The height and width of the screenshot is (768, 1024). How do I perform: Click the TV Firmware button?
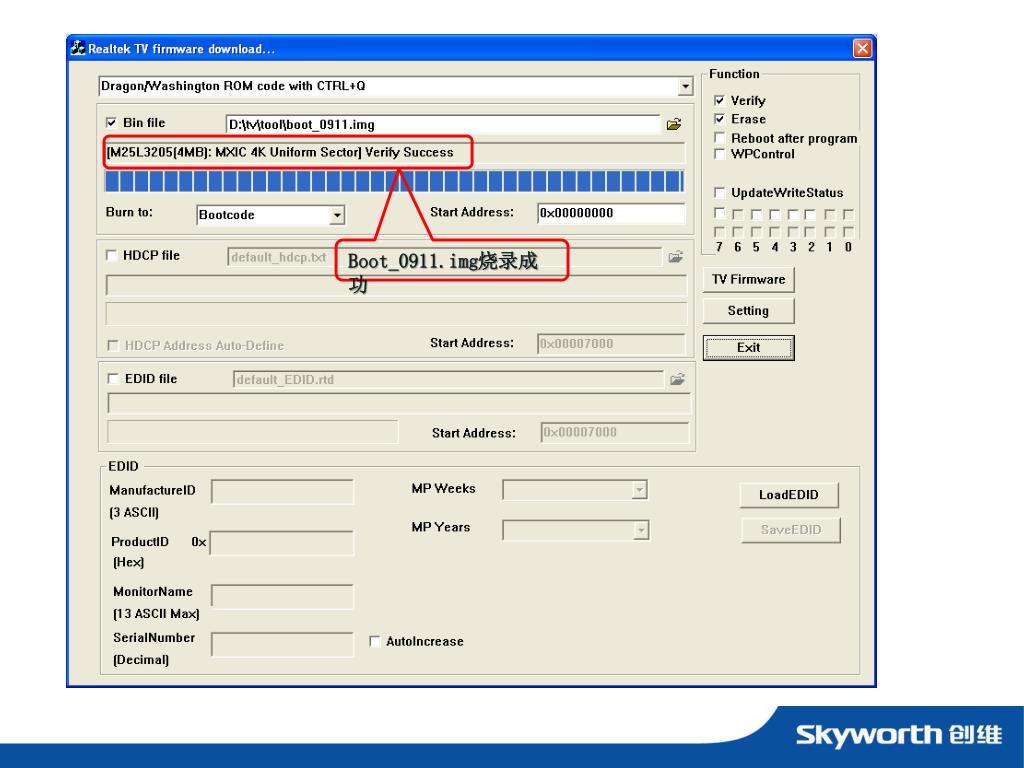coord(748,280)
